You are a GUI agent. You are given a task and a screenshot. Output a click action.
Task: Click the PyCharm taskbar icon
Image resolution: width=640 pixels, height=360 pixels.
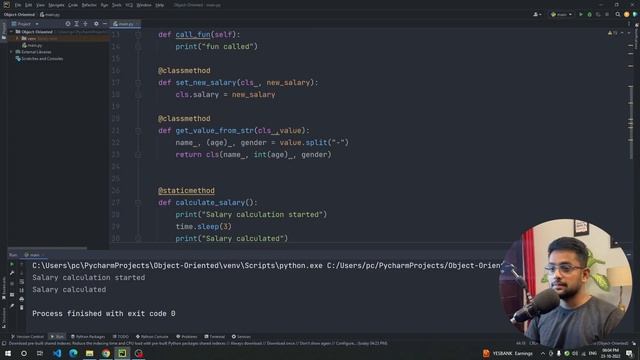[x=122, y=353]
